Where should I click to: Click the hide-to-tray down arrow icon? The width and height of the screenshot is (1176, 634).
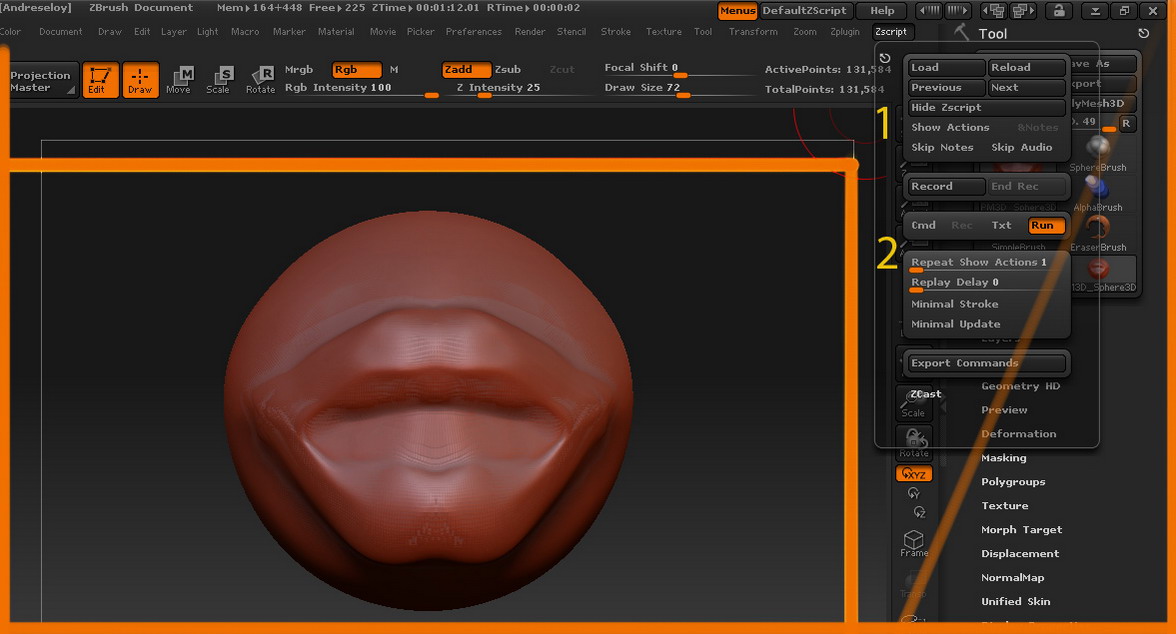pos(1095,11)
